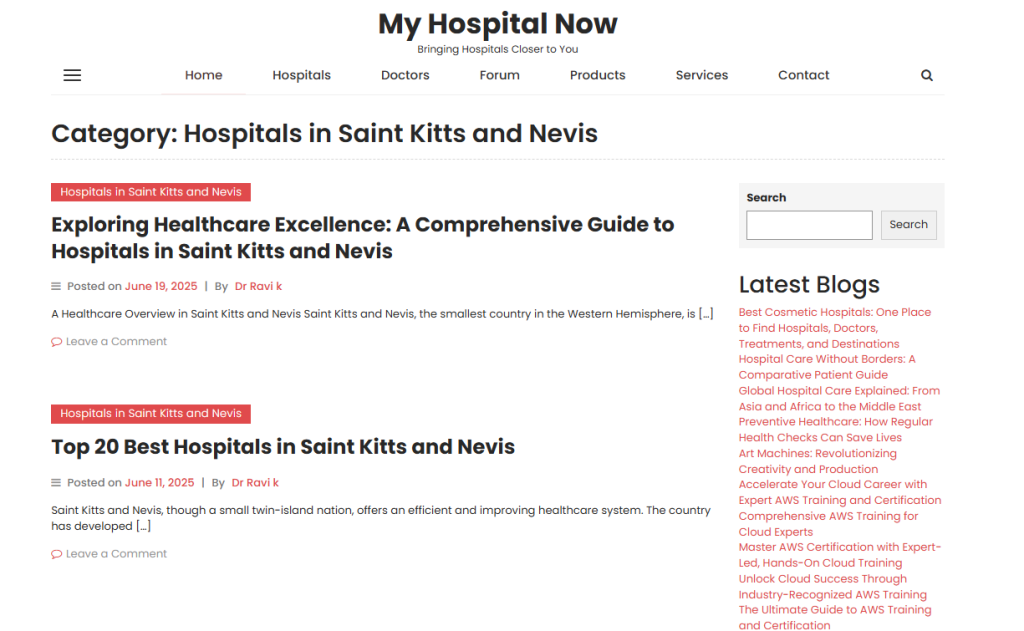Select the Forum navigation item

point(499,75)
